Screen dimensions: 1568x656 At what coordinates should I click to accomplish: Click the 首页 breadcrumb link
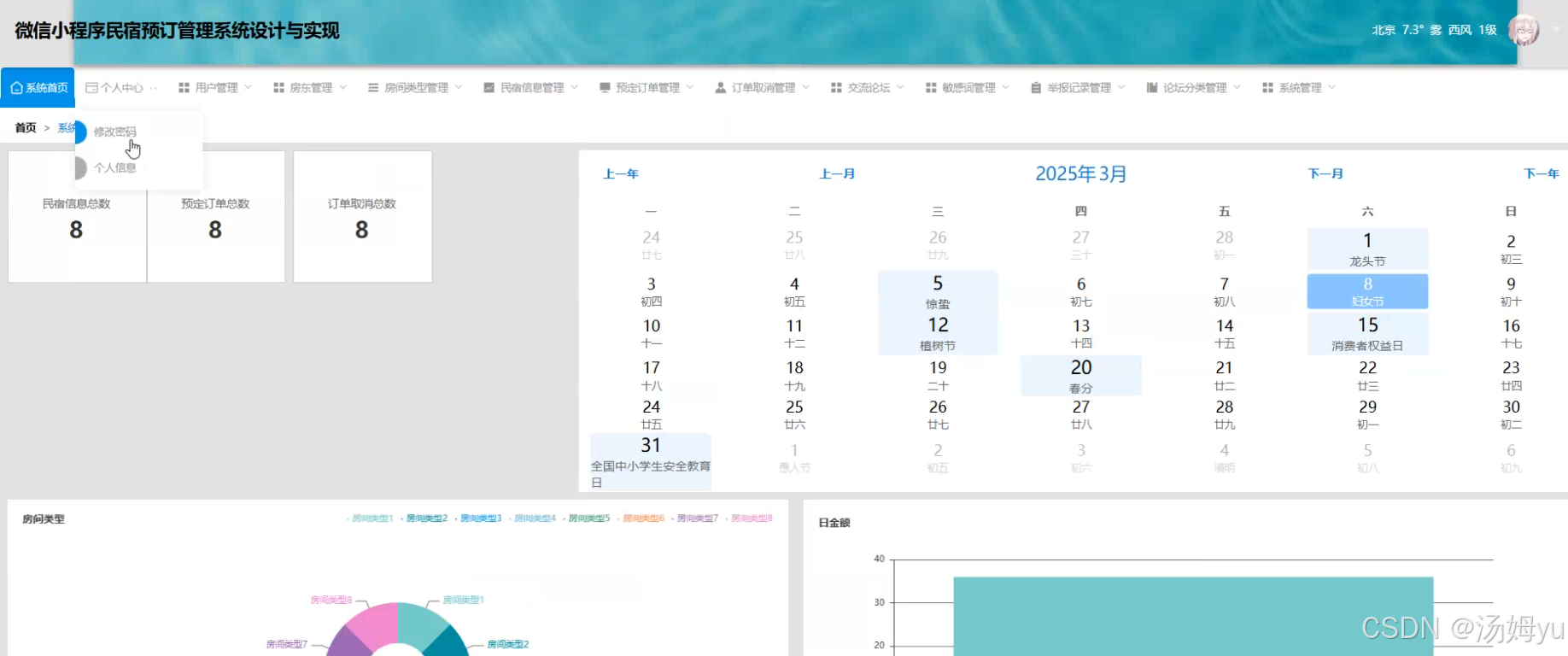(26, 128)
